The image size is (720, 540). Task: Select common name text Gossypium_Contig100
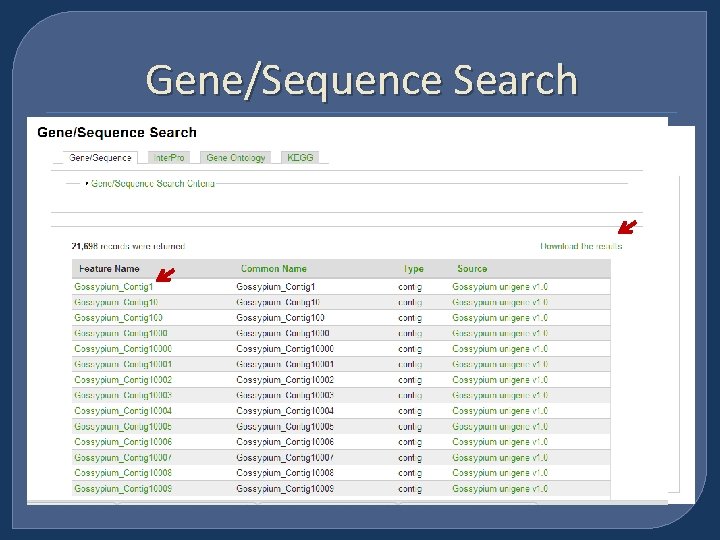281,318
